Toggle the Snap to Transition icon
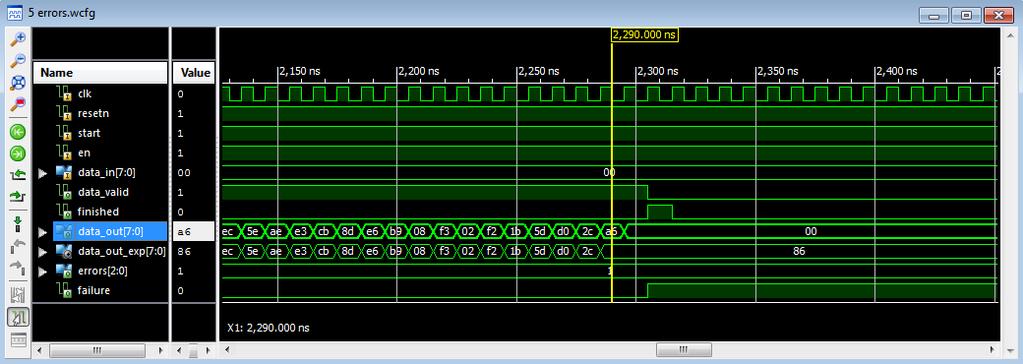Viewport: 1023px width, 364px height. click(18, 318)
